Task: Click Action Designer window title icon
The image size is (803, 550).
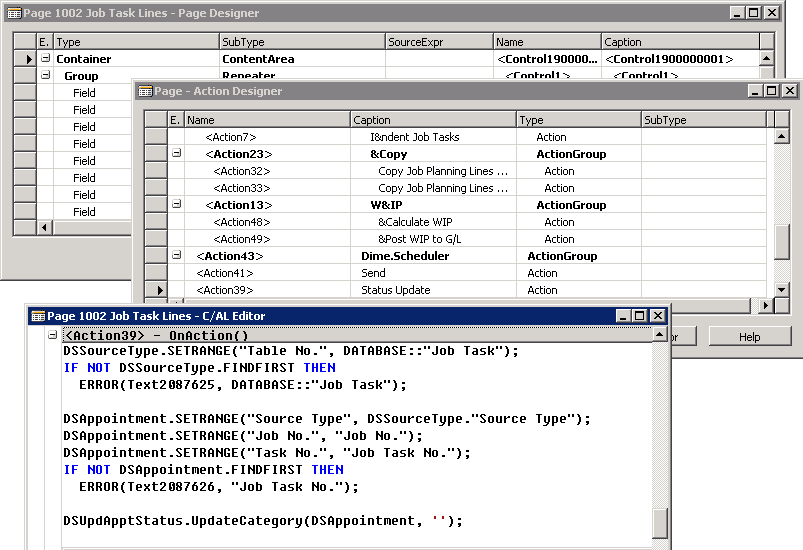Action: 145,91
